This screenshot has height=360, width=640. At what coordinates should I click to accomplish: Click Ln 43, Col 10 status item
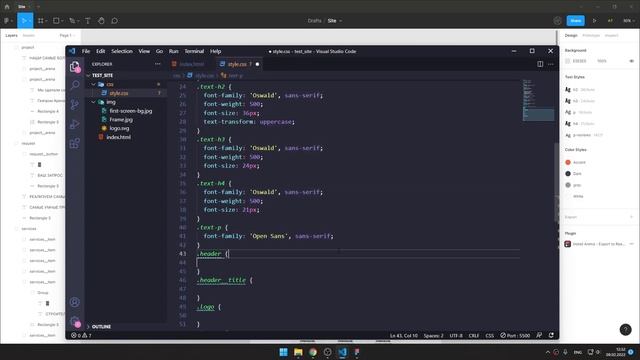pyautogui.click(x=404, y=336)
